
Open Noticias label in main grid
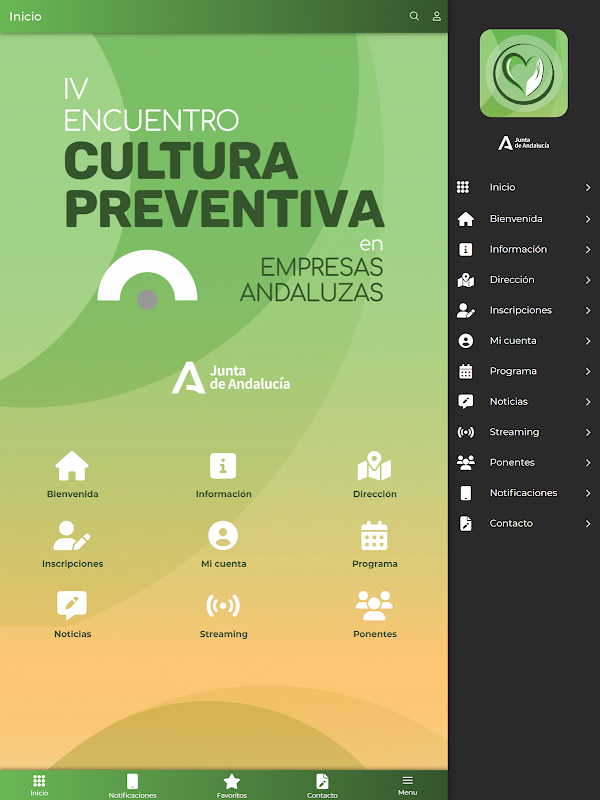[72, 634]
